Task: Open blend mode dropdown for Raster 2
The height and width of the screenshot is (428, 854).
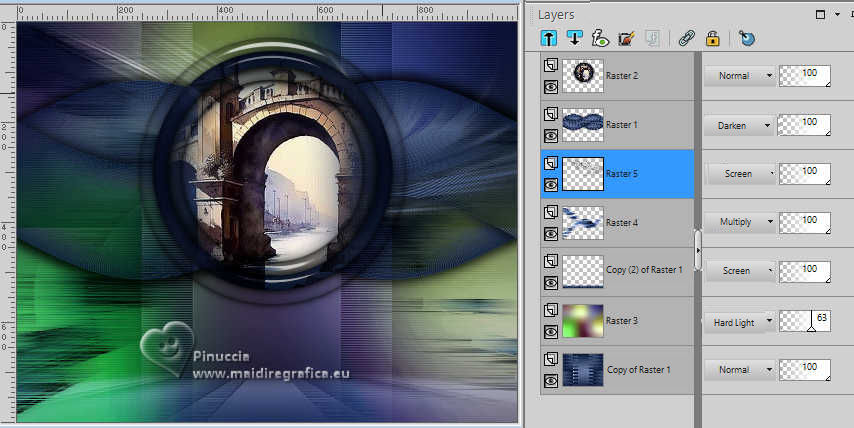Action: click(739, 76)
